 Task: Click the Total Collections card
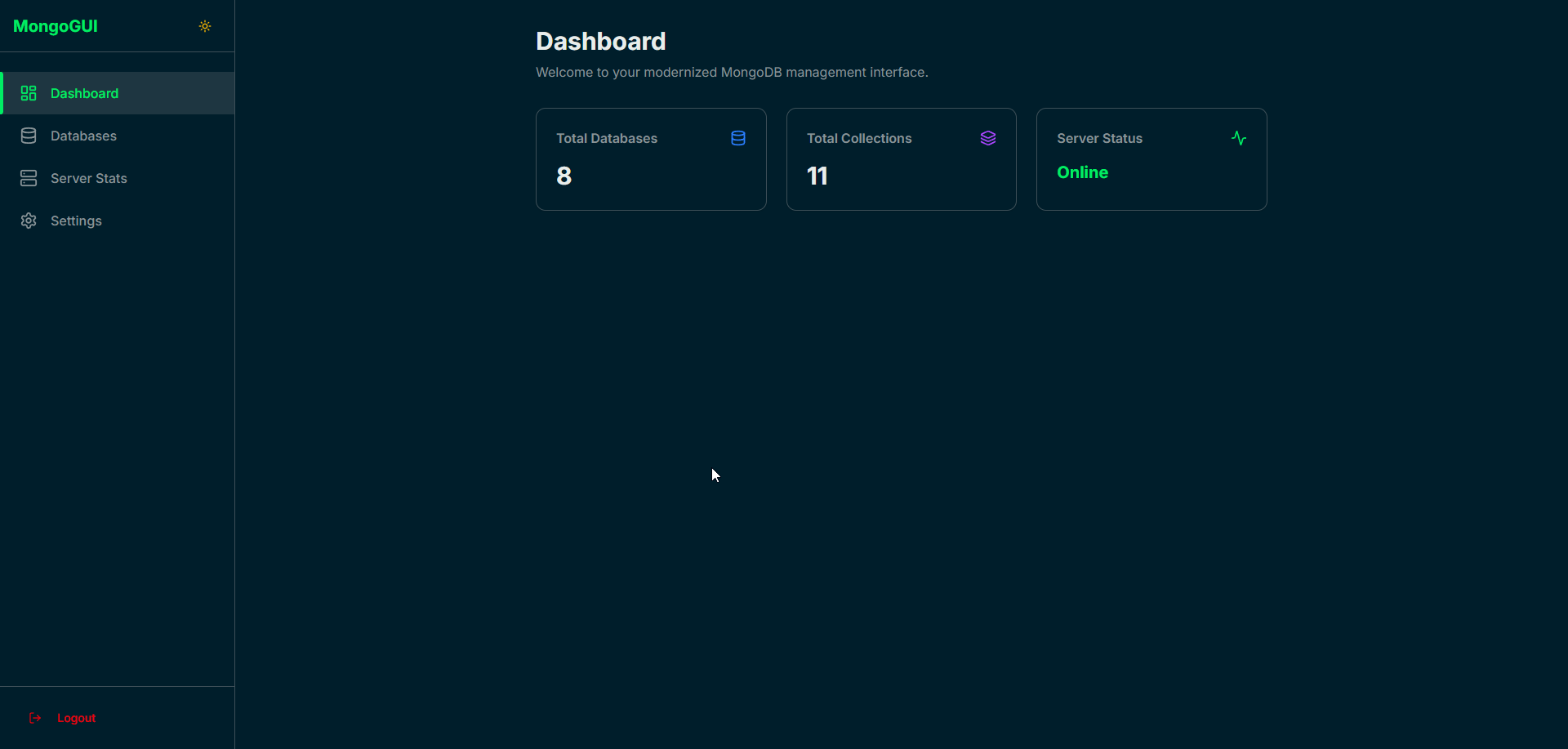[901, 159]
